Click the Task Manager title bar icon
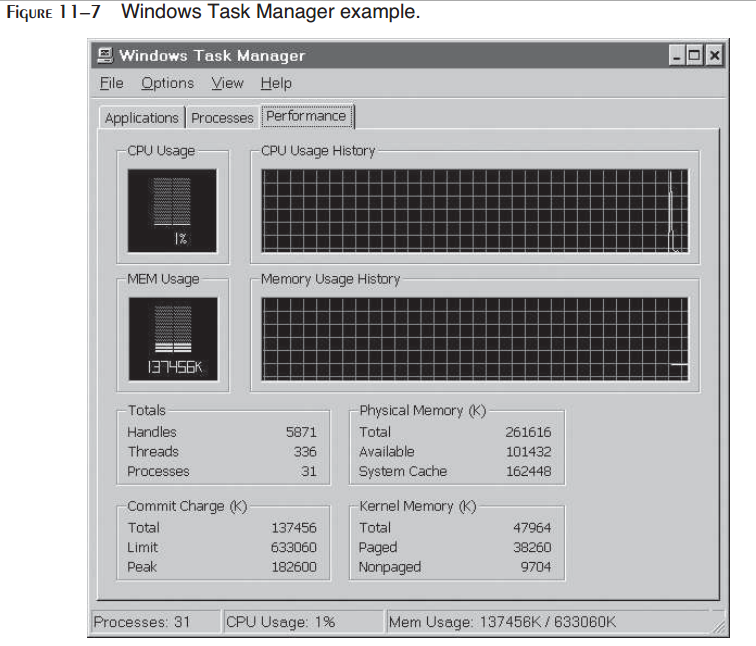Screen dimensions: 756x646 point(105,55)
